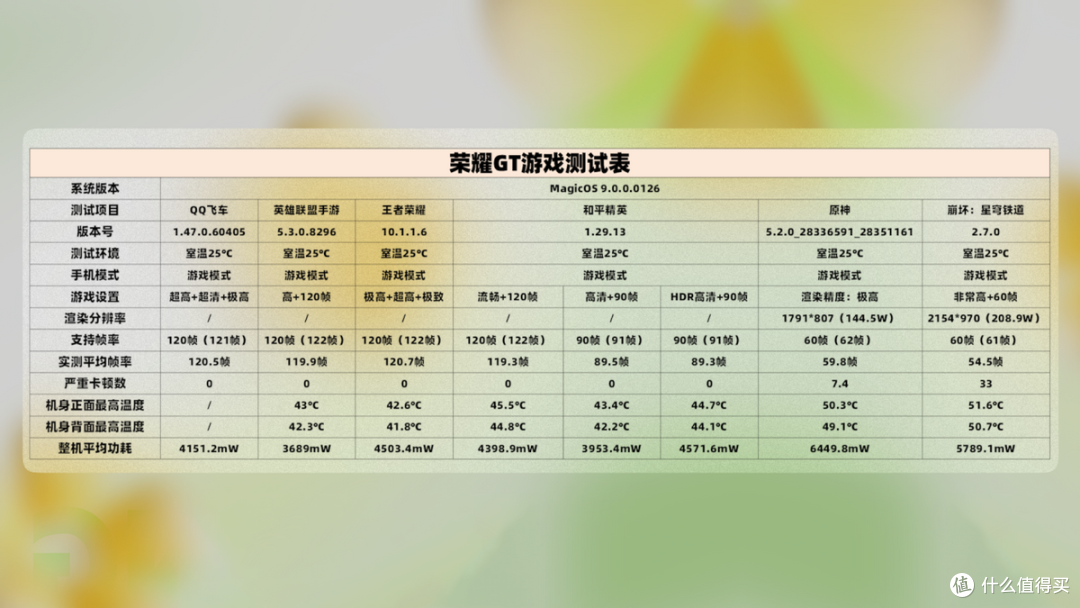Image resolution: width=1080 pixels, height=608 pixels.
Task: Click the "王者荣耀" column header
Action: (404, 210)
